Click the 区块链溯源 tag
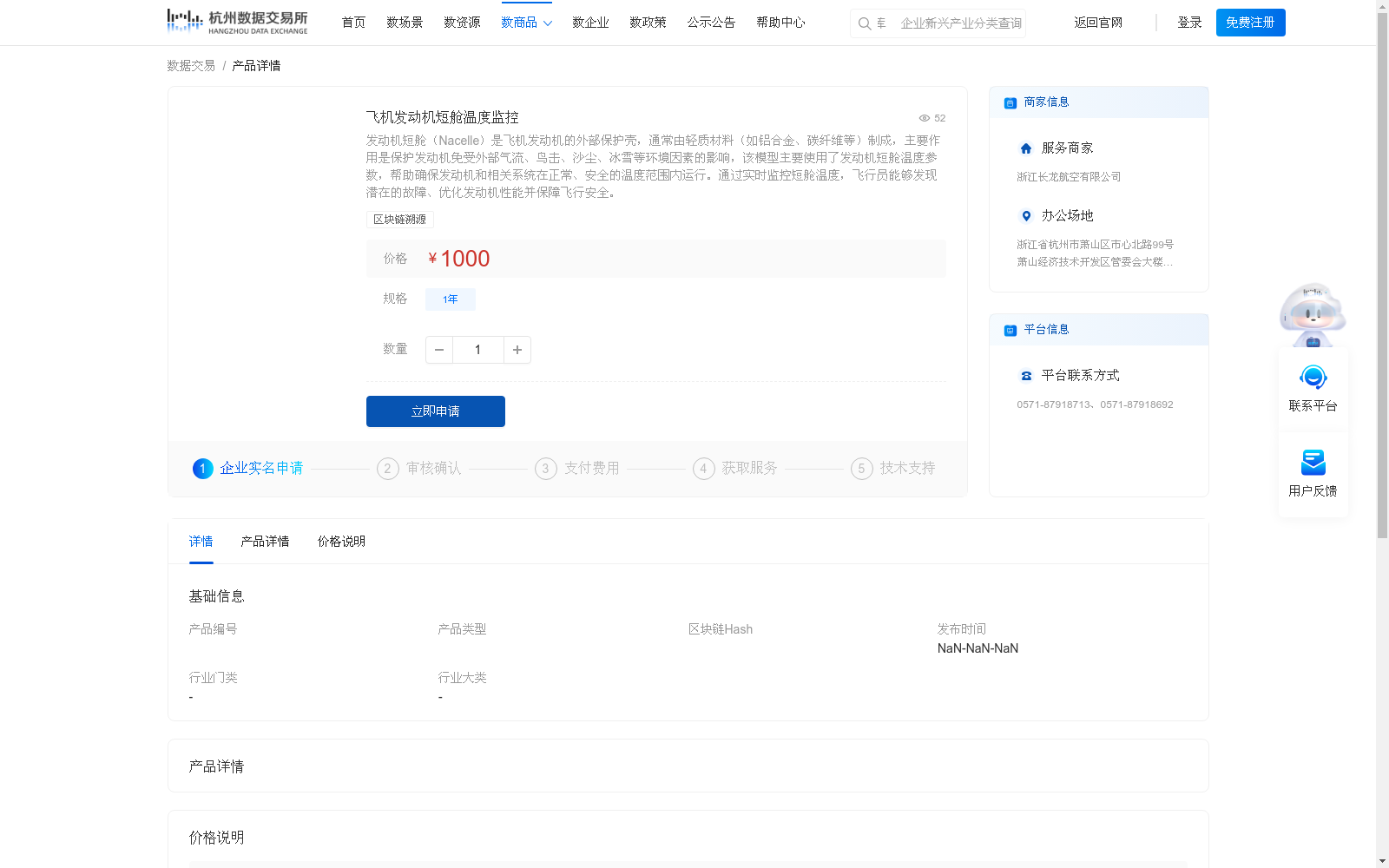Screen dimensions: 1389x868 coord(399,220)
